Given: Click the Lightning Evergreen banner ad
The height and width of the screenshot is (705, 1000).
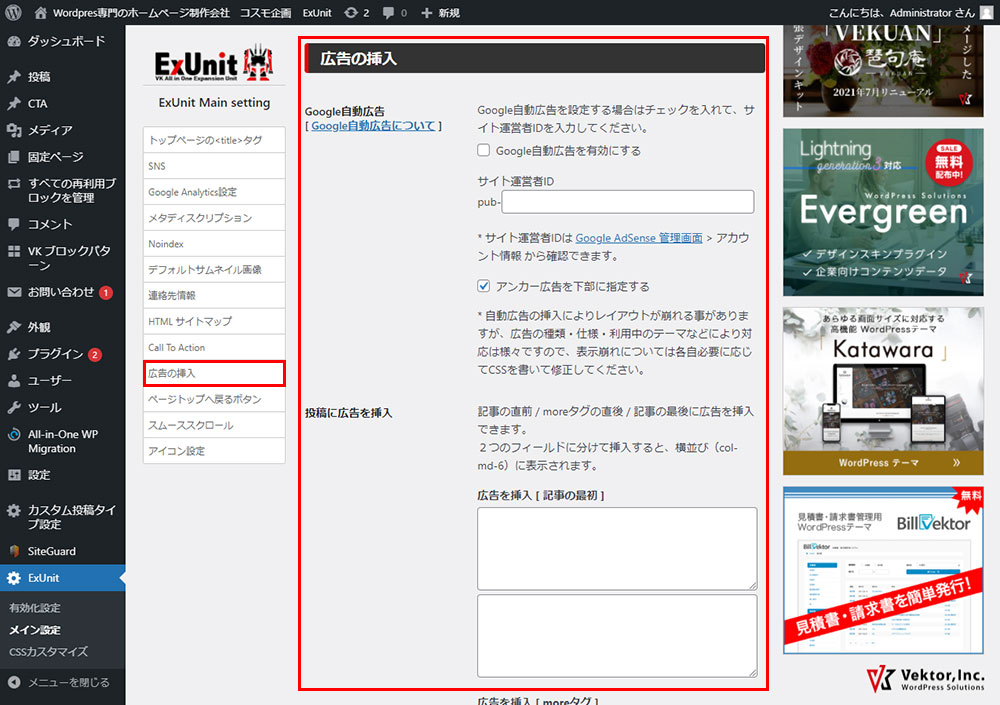Looking at the screenshot, I should click(x=883, y=212).
